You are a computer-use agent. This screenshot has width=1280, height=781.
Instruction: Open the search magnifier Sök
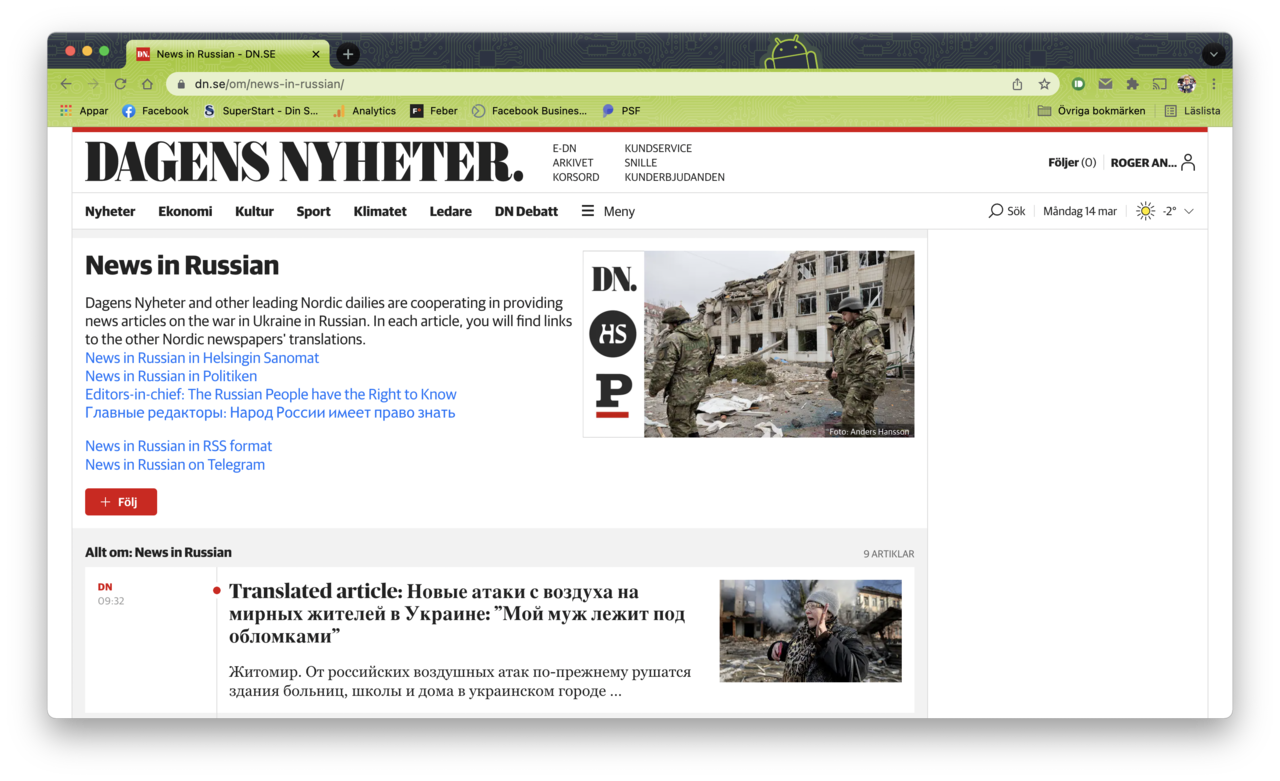[1006, 211]
